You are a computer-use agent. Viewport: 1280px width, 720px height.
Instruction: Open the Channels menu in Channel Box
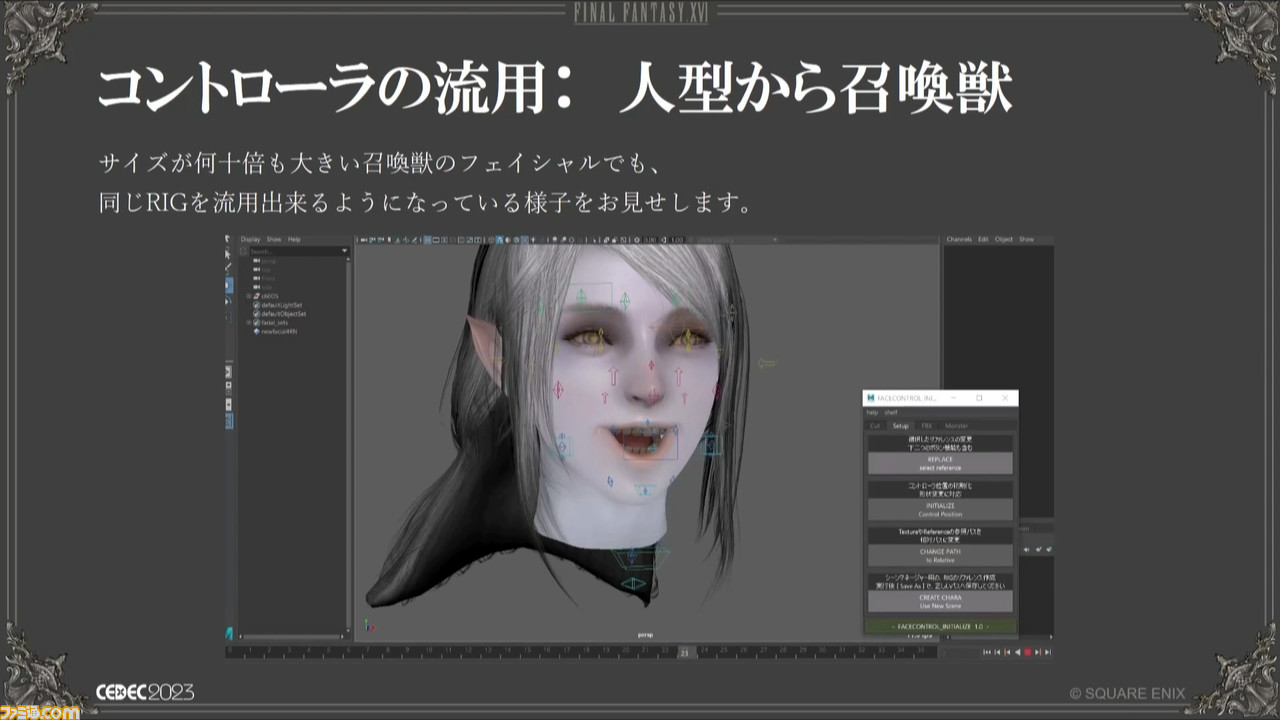point(959,240)
